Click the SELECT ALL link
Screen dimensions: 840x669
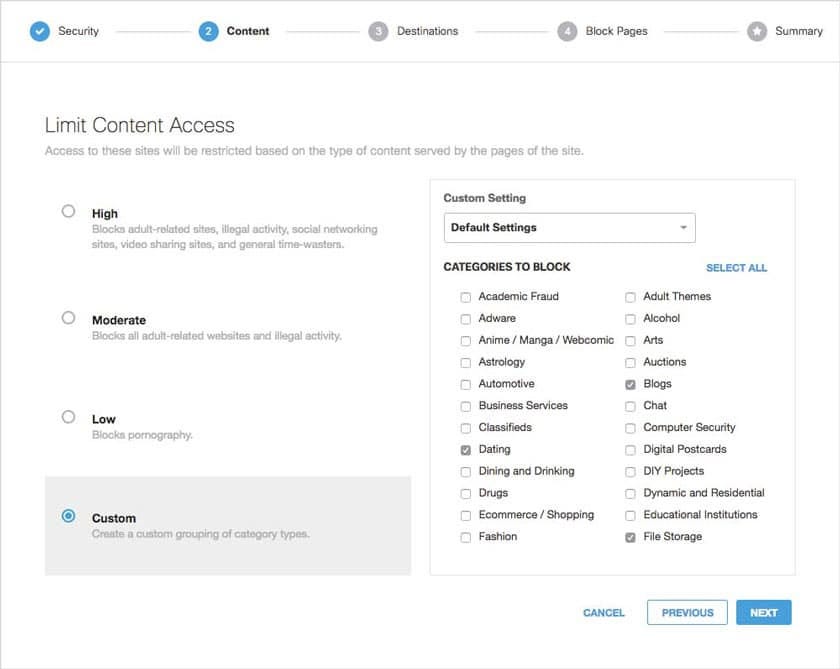737,268
